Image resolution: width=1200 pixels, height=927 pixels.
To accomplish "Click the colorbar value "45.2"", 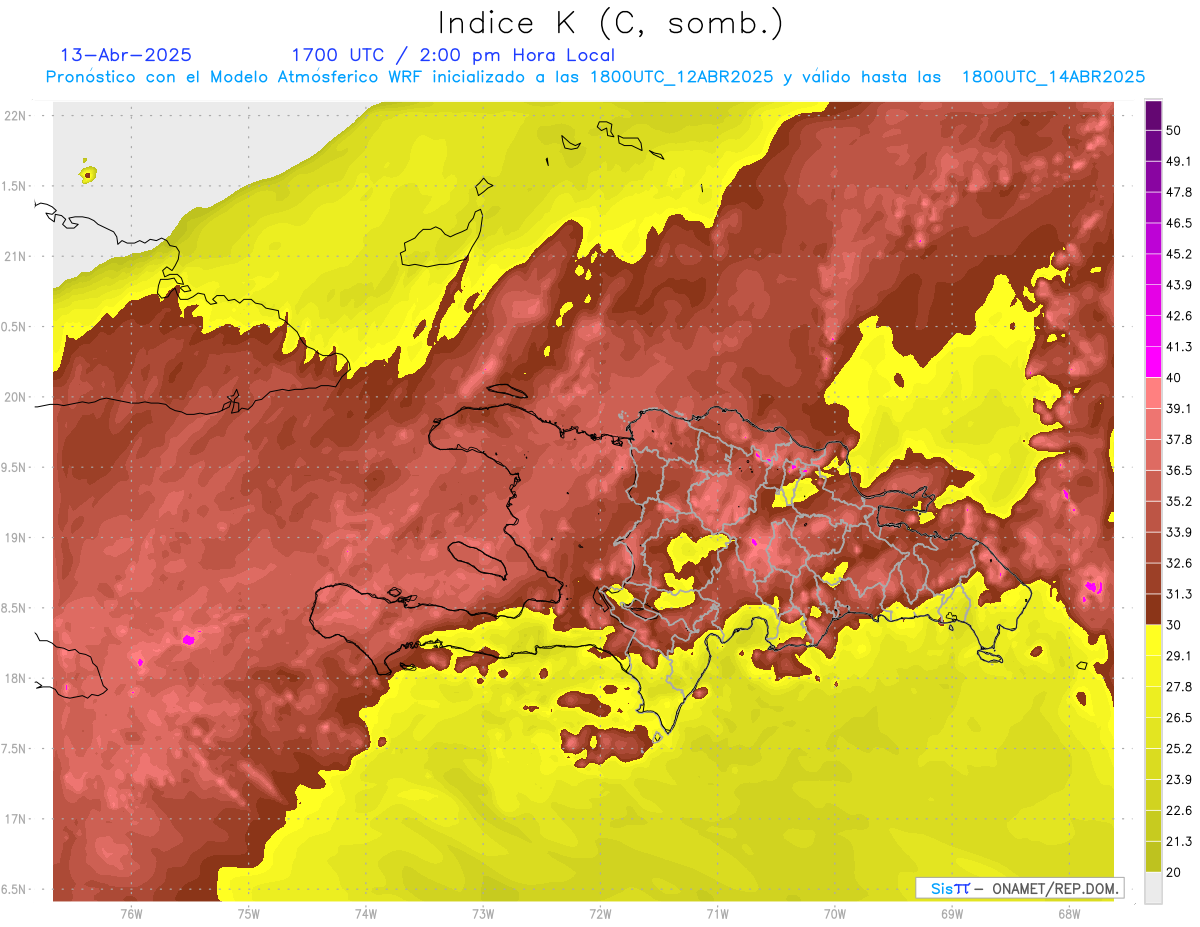I will point(1179,254).
